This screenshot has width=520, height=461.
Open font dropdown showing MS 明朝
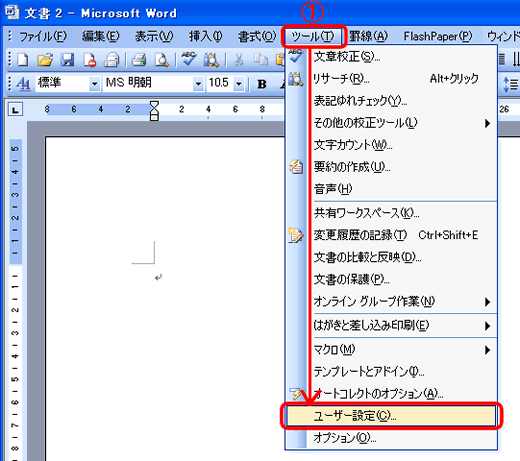[198, 84]
